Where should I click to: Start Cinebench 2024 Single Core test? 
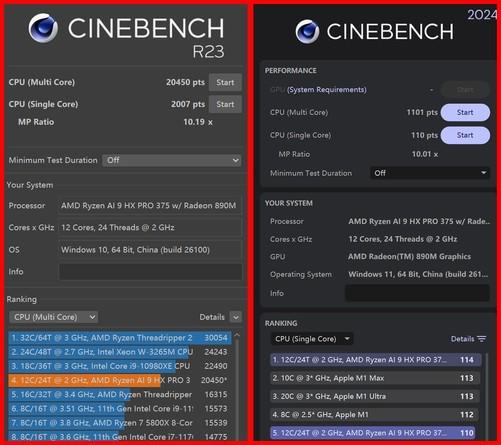click(x=465, y=135)
